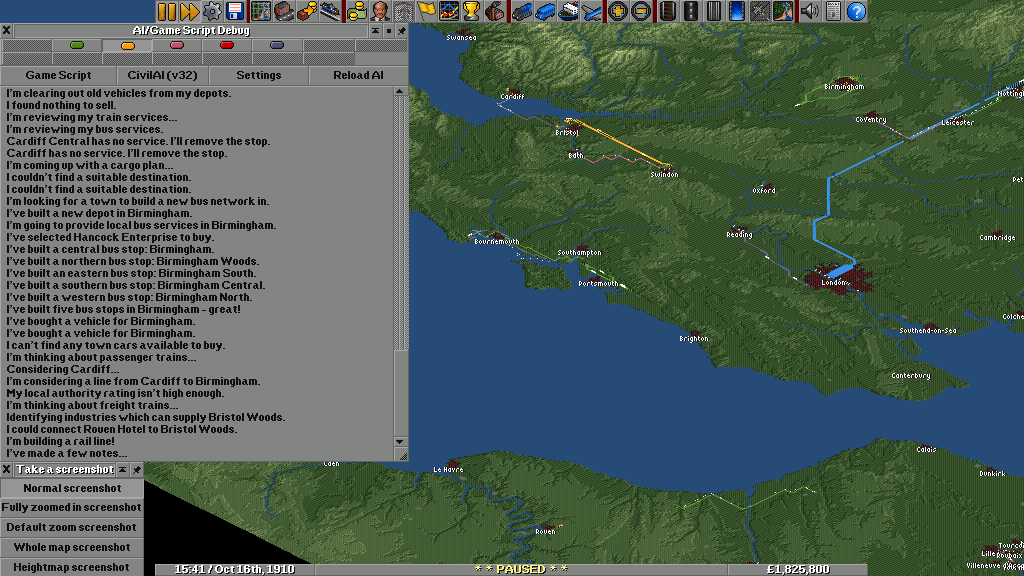Image resolution: width=1024 pixels, height=576 pixels.
Task: Click the log scrollbar down arrow
Action: click(x=401, y=442)
